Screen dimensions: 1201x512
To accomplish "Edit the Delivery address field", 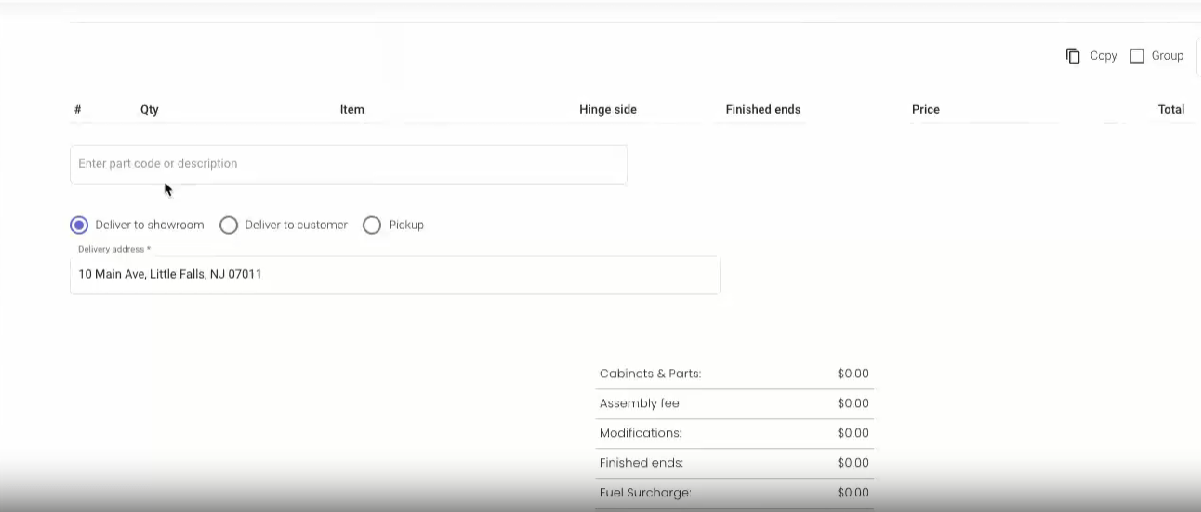I will click(395, 274).
